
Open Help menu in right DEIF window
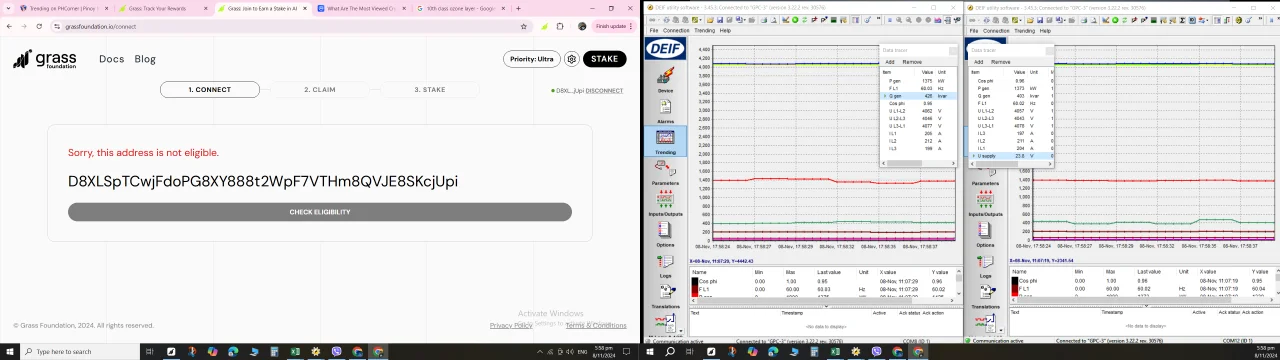coord(1045,31)
